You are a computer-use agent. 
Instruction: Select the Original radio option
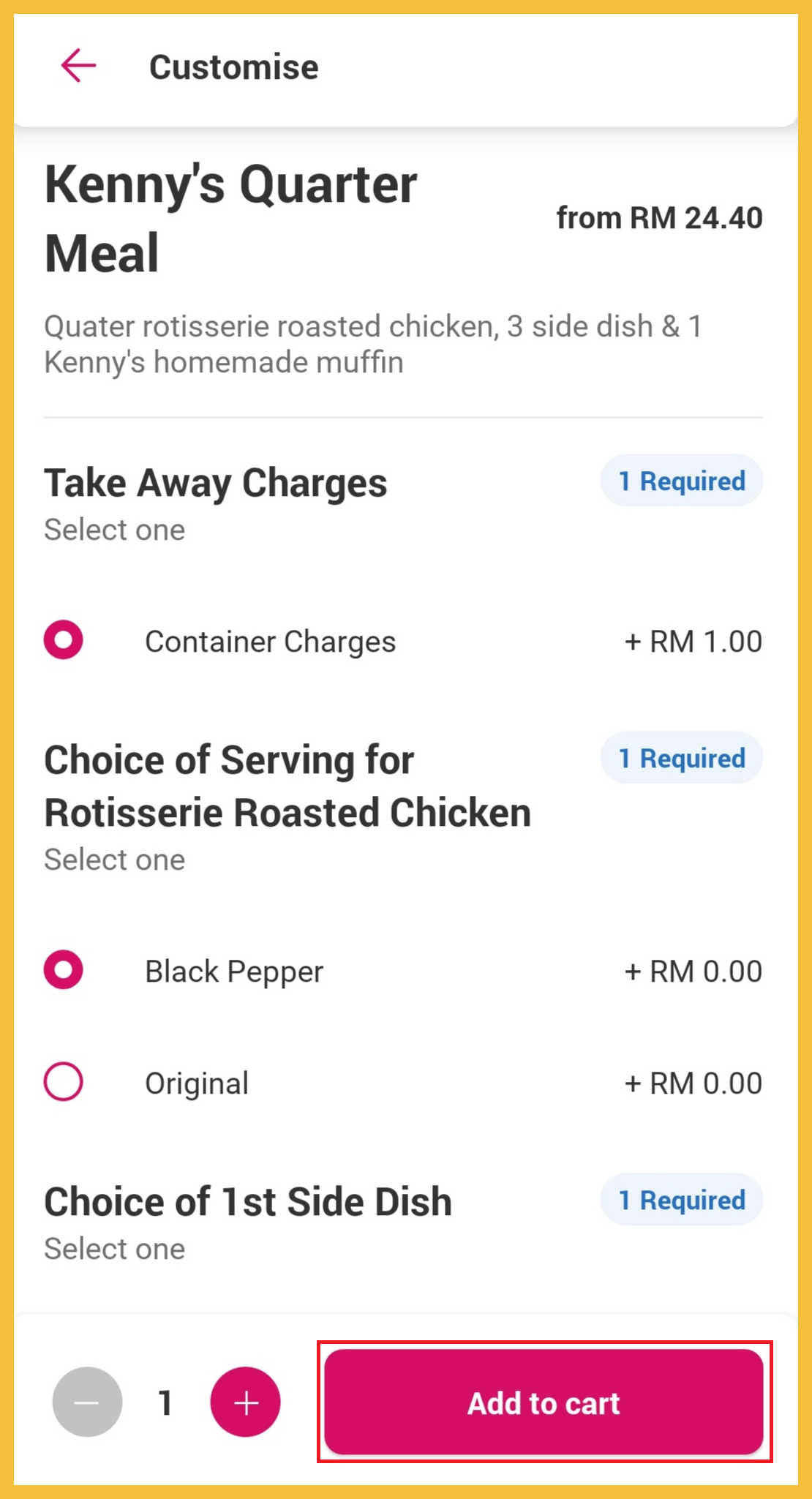pyautogui.click(x=64, y=1081)
